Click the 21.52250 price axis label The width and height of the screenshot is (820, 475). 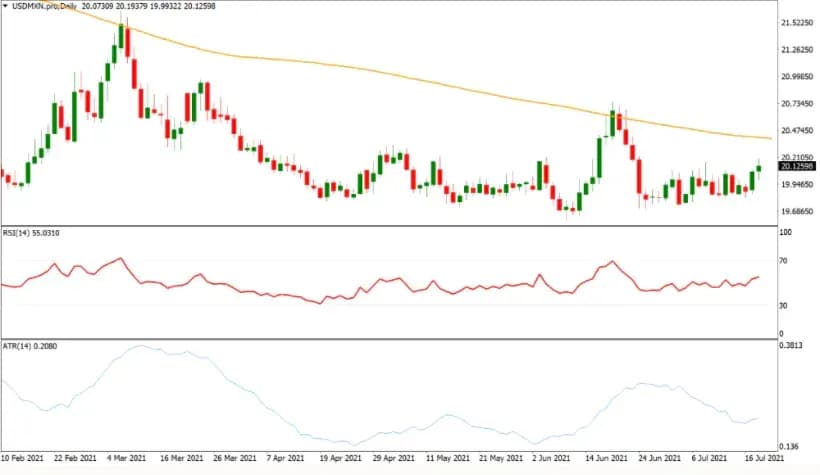pyautogui.click(x=797, y=23)
